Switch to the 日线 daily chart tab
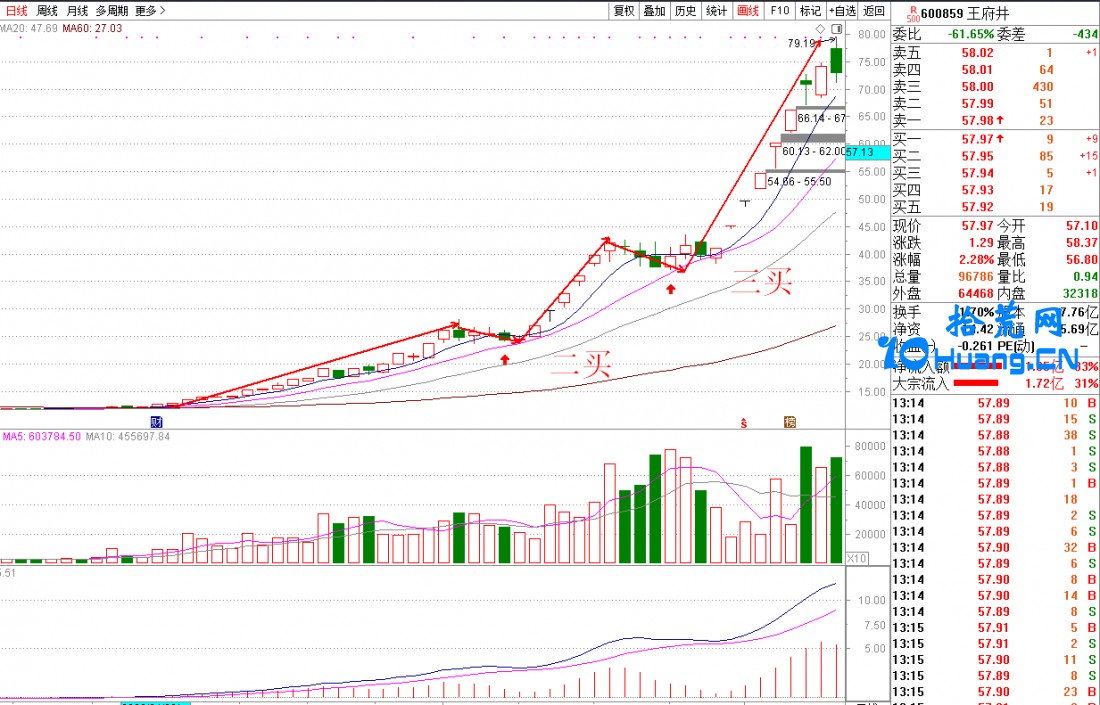This screenshot has height=705, width=1100. click(x=17, y=11)
